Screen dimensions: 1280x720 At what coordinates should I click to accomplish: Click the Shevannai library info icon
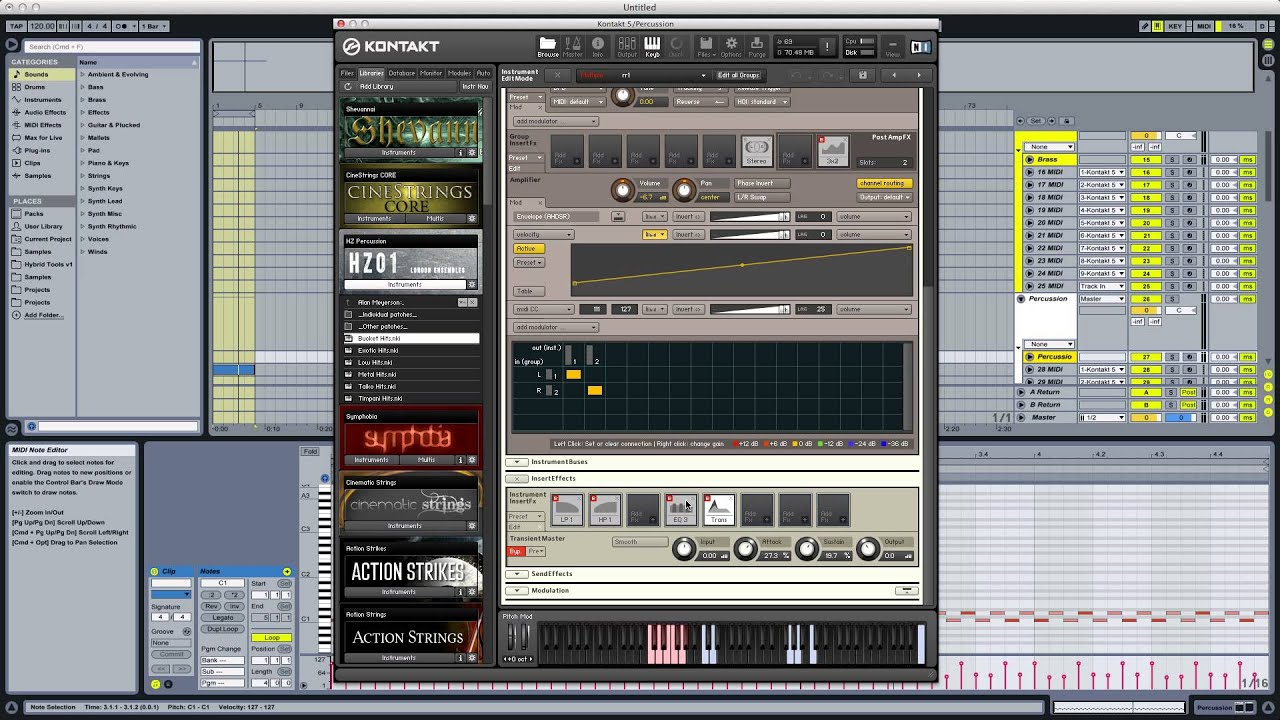click(461, 153)
